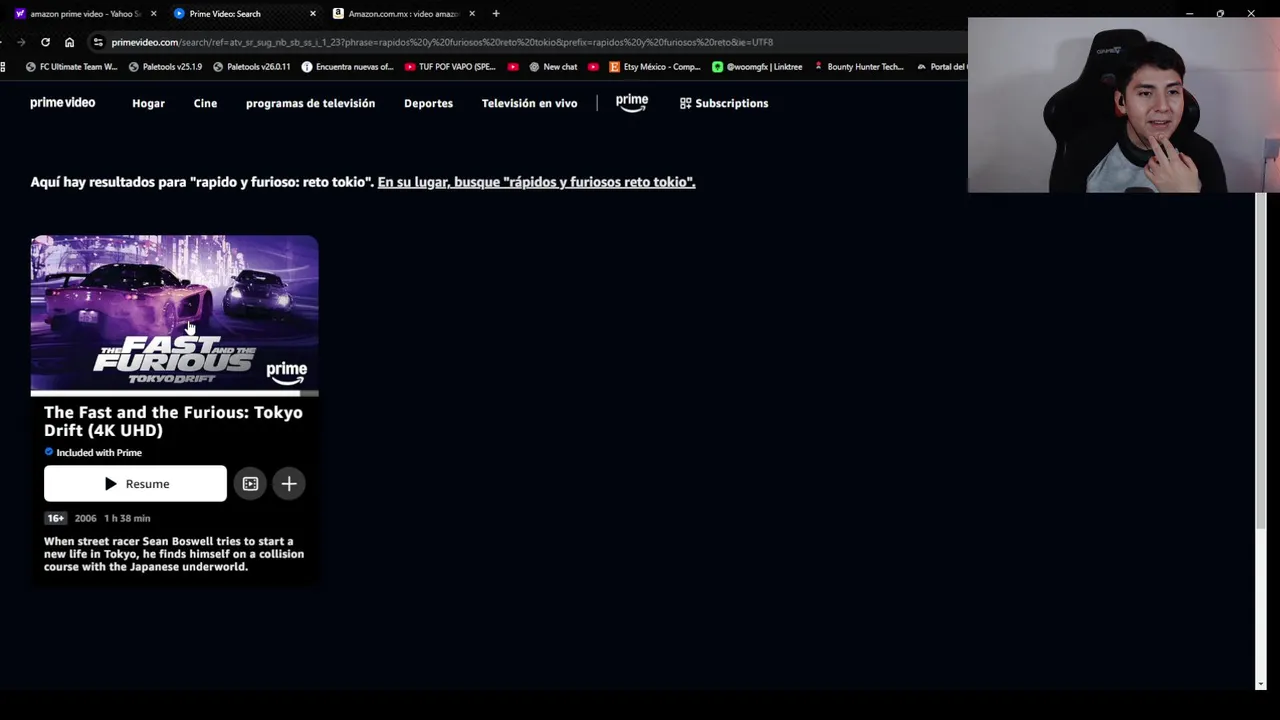Reload the page with the refresh icon

click(x=45, y=42)
